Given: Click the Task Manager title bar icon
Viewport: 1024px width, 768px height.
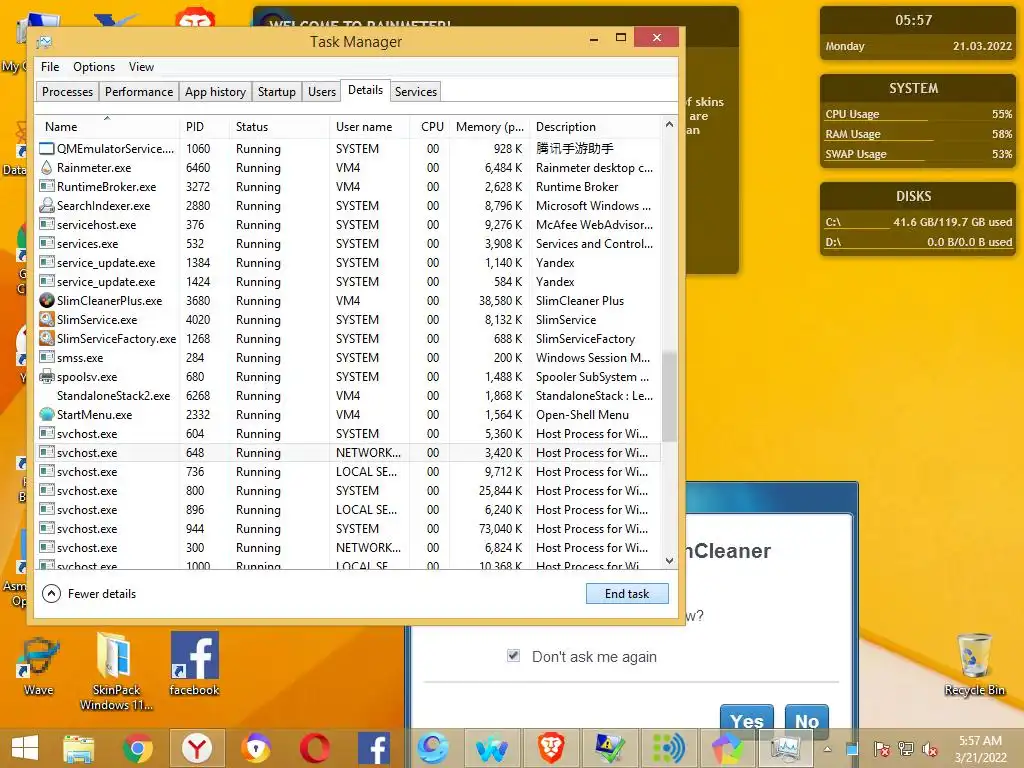Looking at the screenshot, I should [x=44, y=42].
